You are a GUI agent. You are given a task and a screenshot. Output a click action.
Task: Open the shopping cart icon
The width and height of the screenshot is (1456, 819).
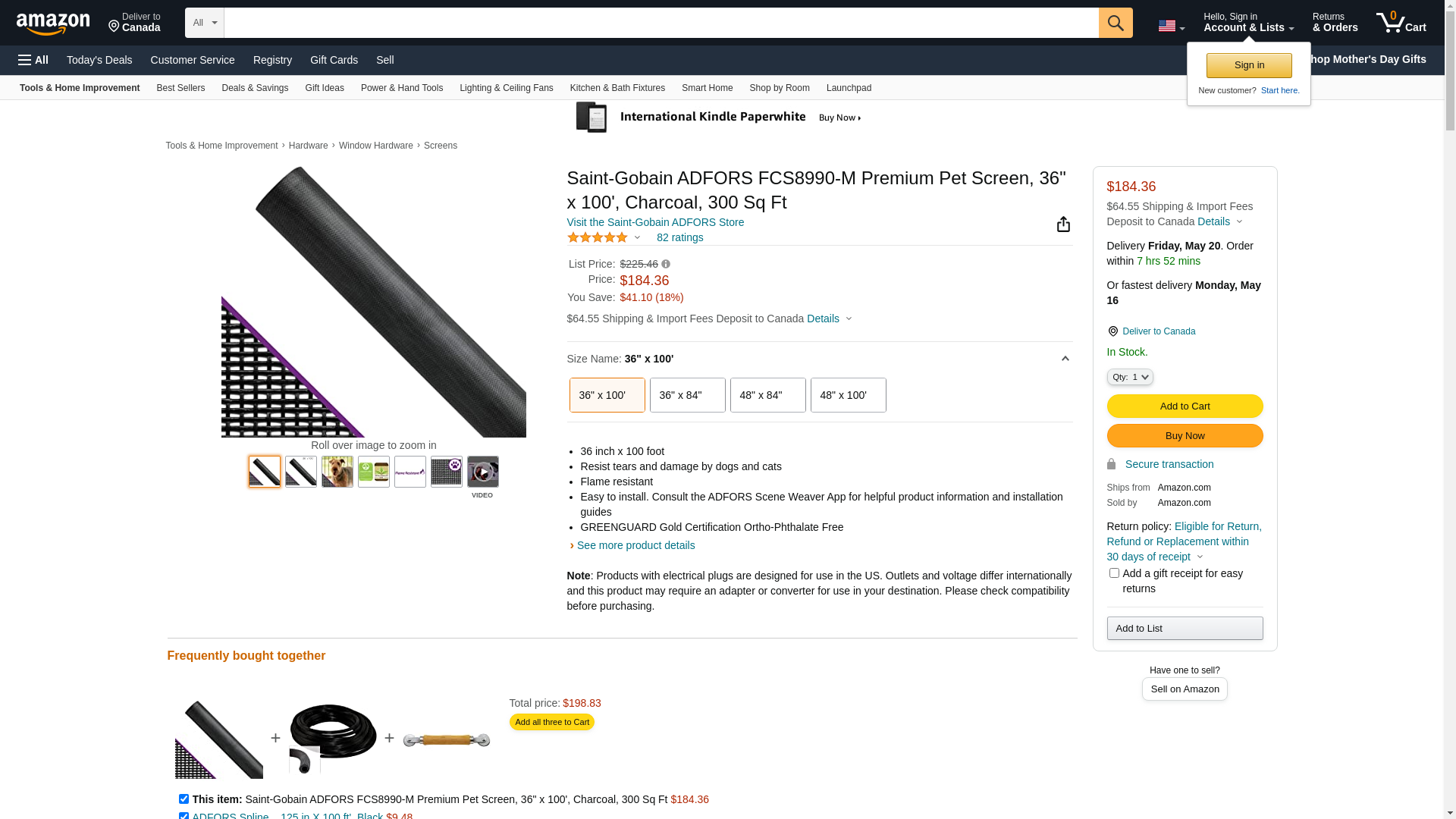(x=1400, y=23)
